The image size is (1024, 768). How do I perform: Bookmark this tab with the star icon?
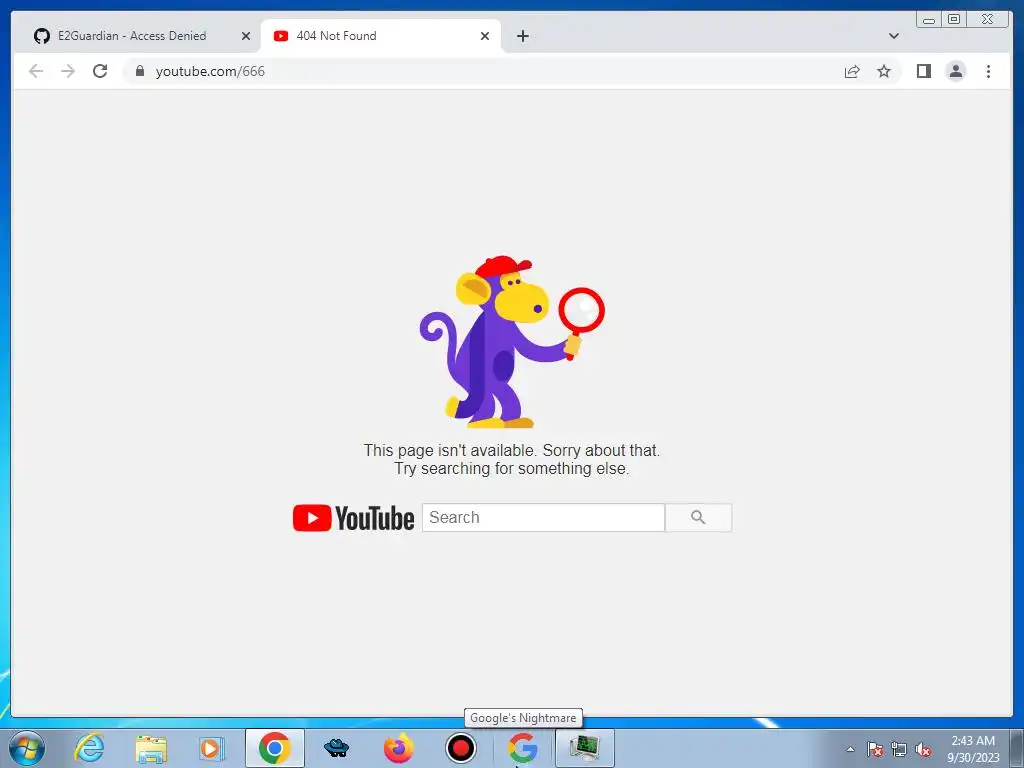coord(884,71)
